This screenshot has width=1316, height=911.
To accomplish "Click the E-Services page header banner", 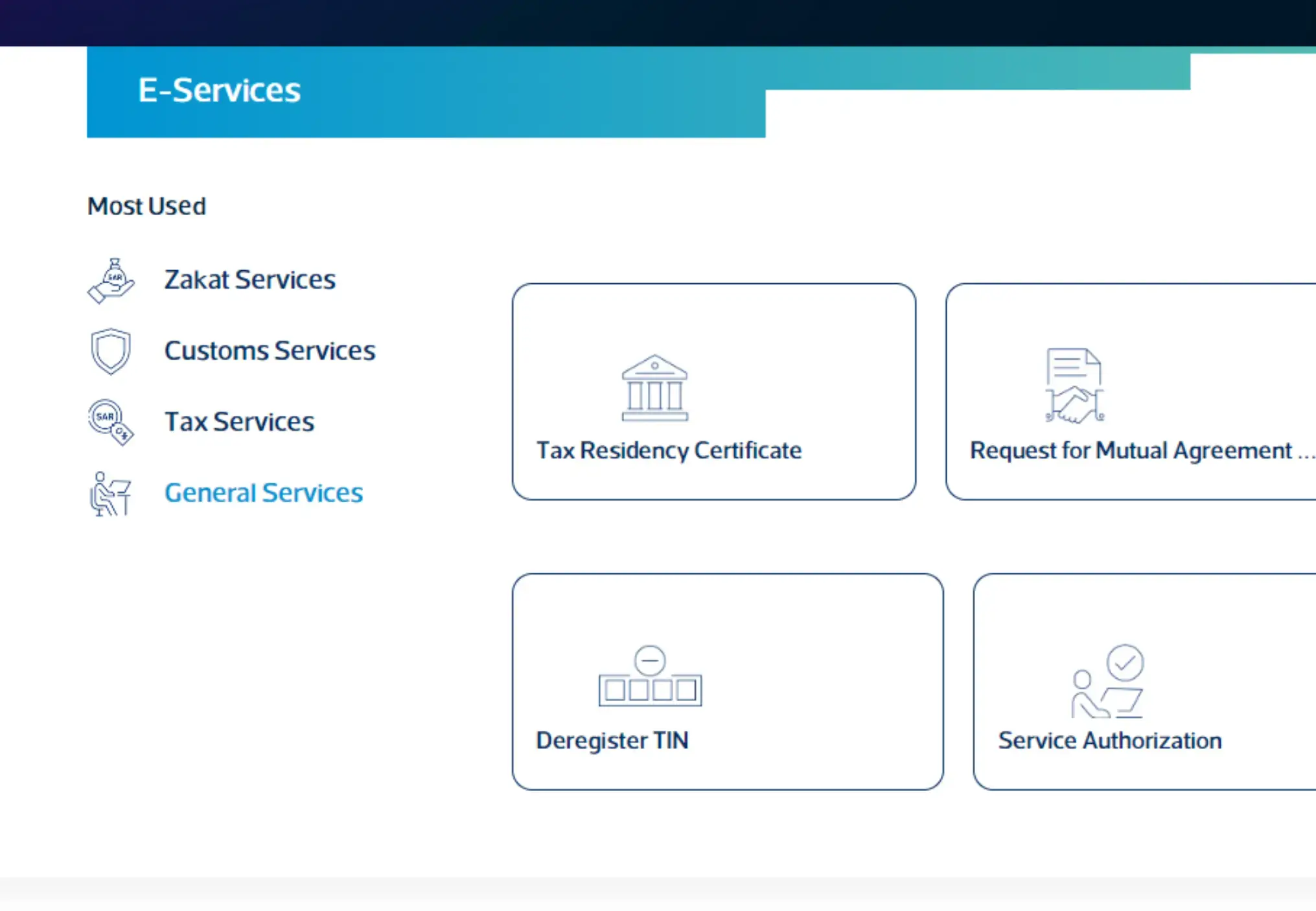I will [x=220, y=89].
